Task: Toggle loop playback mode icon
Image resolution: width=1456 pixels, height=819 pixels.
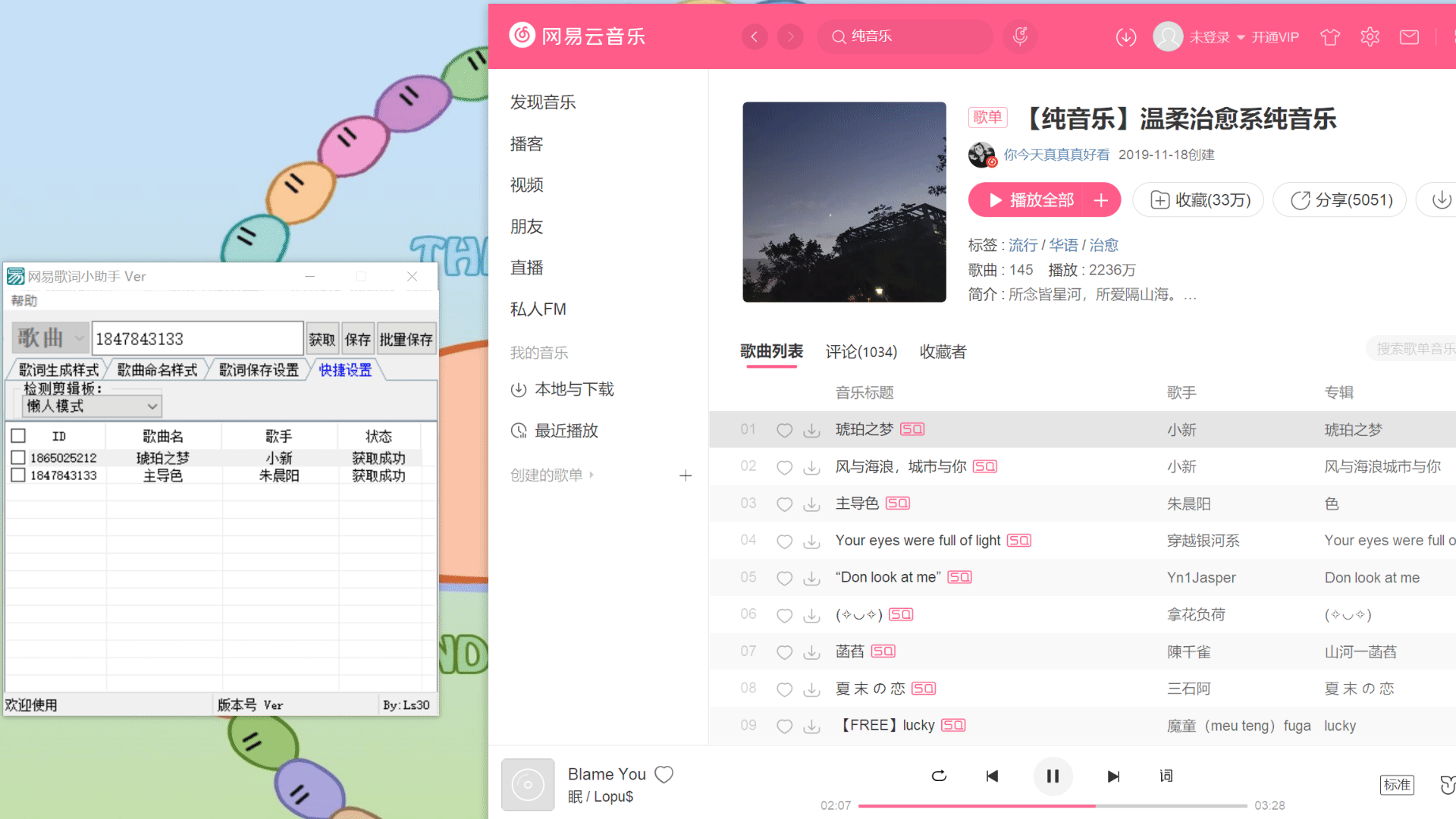Action: tap(939, 776)
